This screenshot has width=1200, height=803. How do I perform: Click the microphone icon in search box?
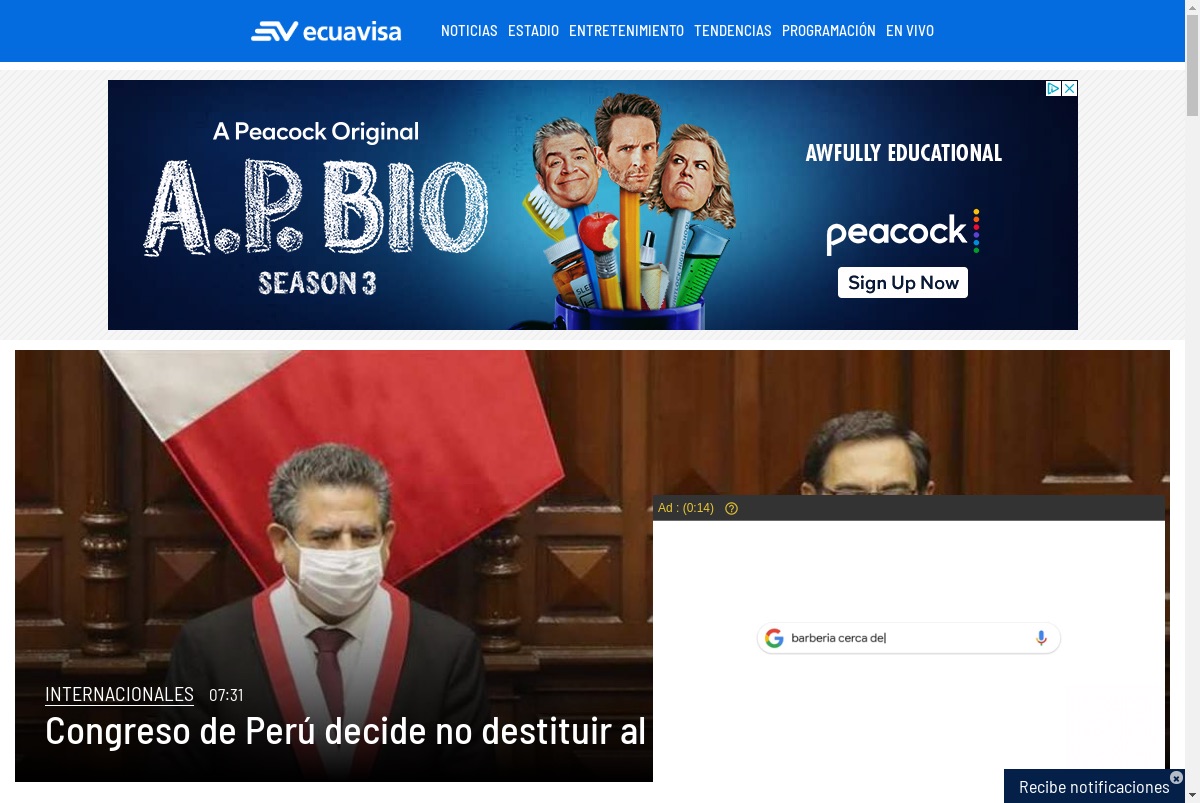1041,638
